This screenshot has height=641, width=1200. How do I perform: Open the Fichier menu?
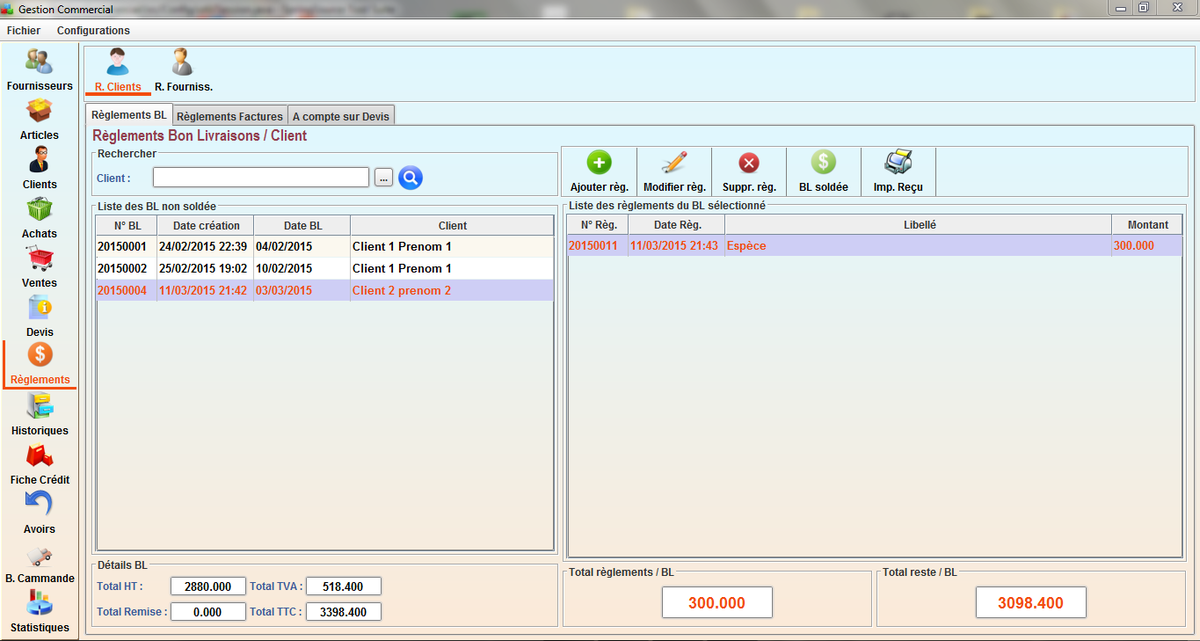tap(24, 30)
